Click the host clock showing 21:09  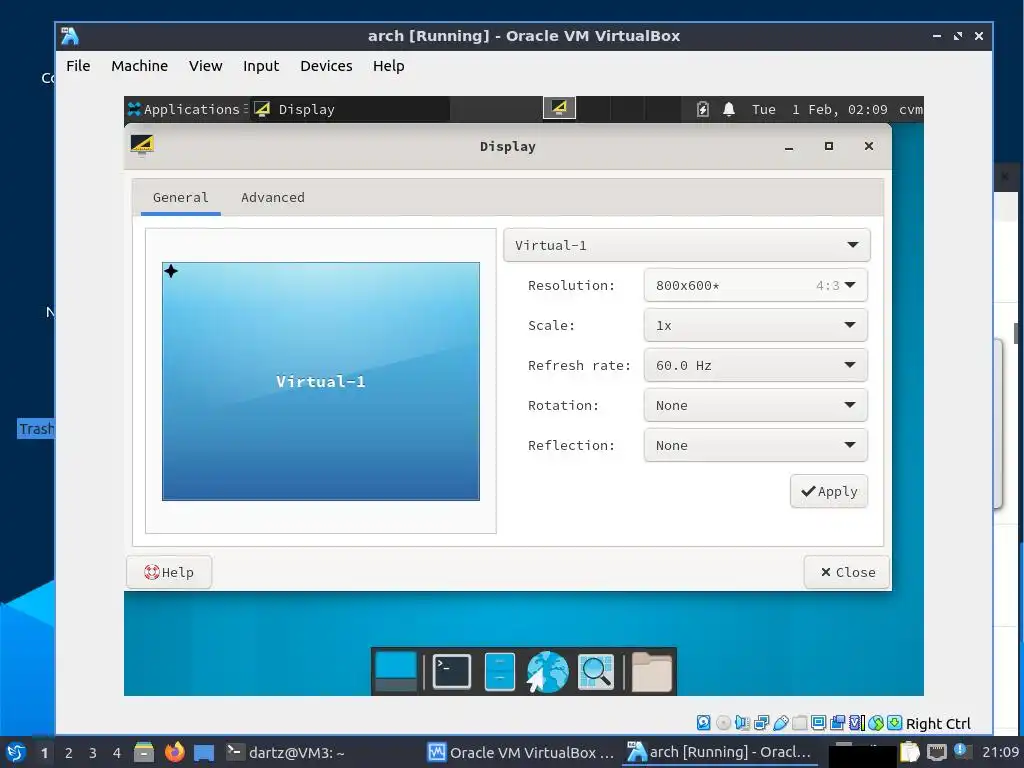(x=1000, y=752)
